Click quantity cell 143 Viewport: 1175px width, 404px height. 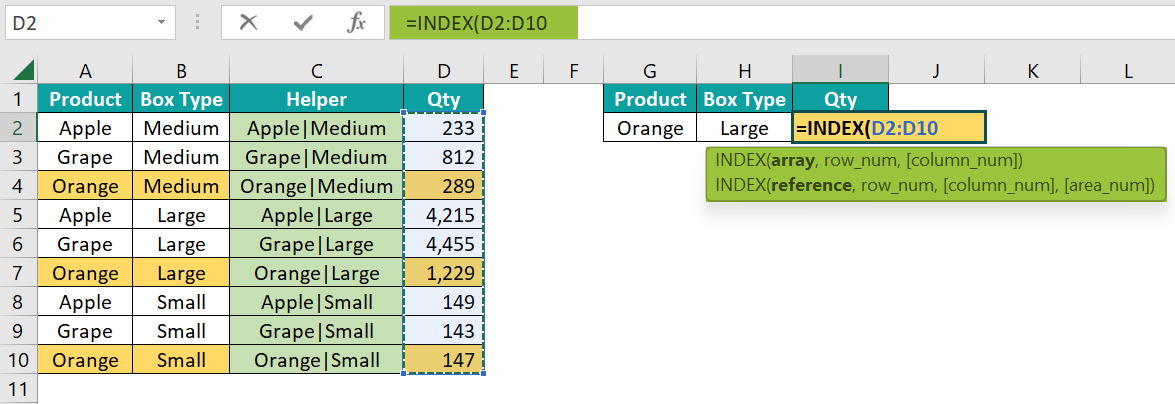pos(444,331)
